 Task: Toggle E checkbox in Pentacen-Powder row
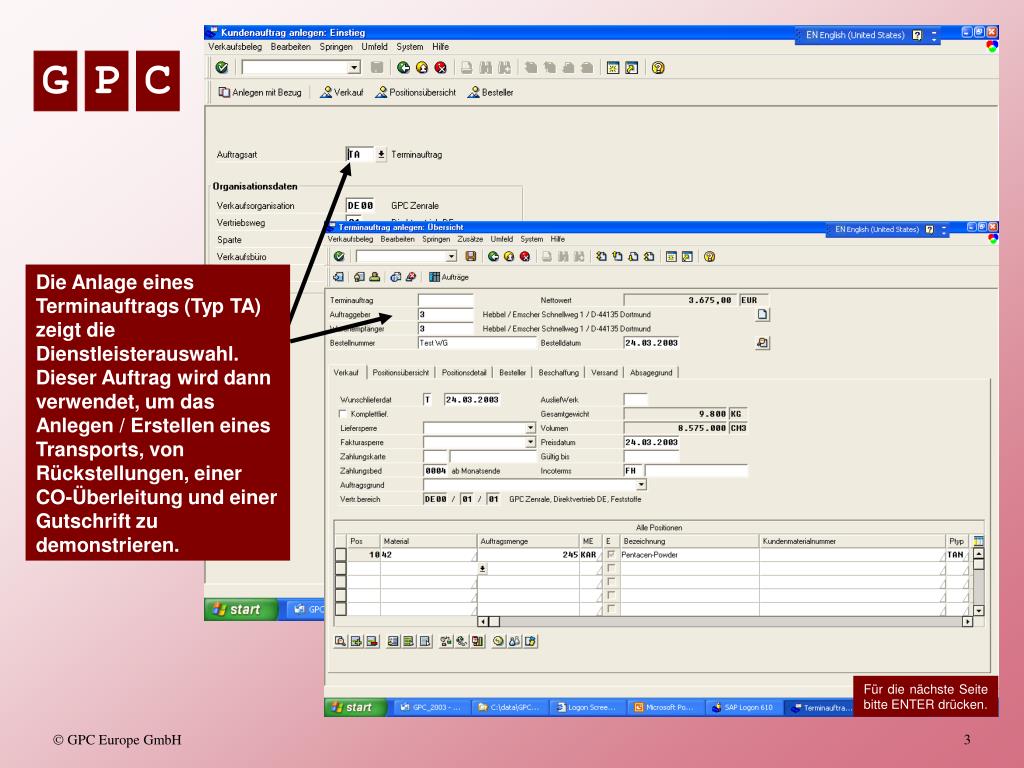tap(611, 554)
